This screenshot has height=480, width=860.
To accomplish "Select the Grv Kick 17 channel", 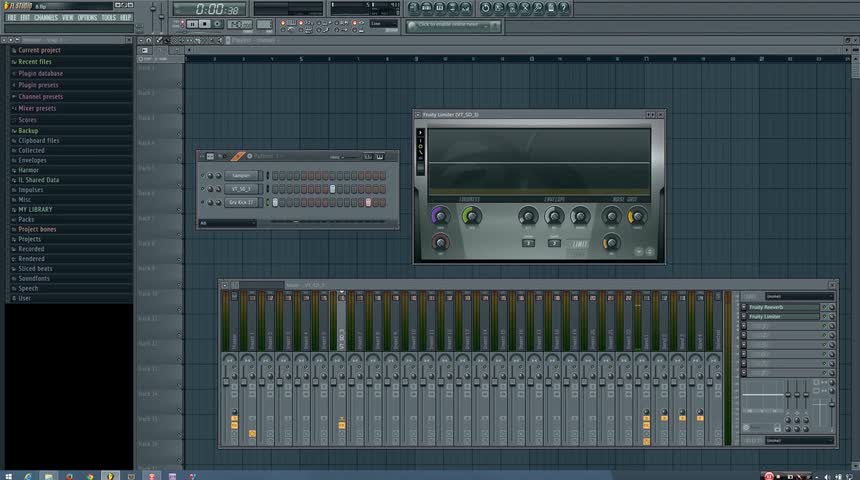I will pos(243,202).
